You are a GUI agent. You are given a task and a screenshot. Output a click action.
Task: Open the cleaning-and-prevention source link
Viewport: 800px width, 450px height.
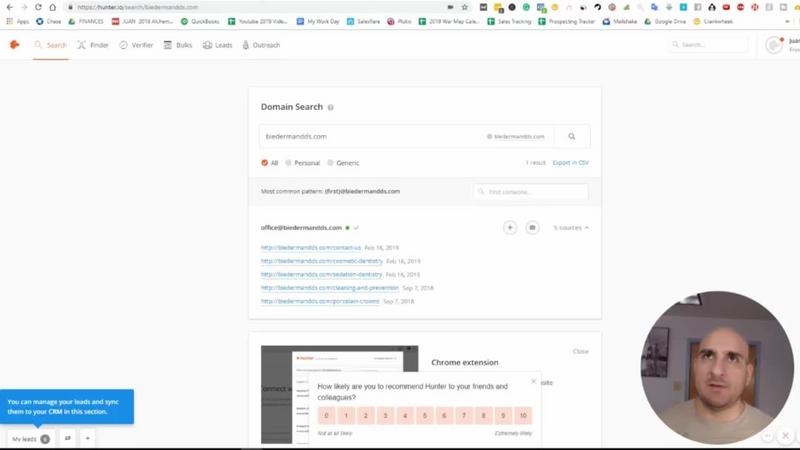[x=330, y=288]
